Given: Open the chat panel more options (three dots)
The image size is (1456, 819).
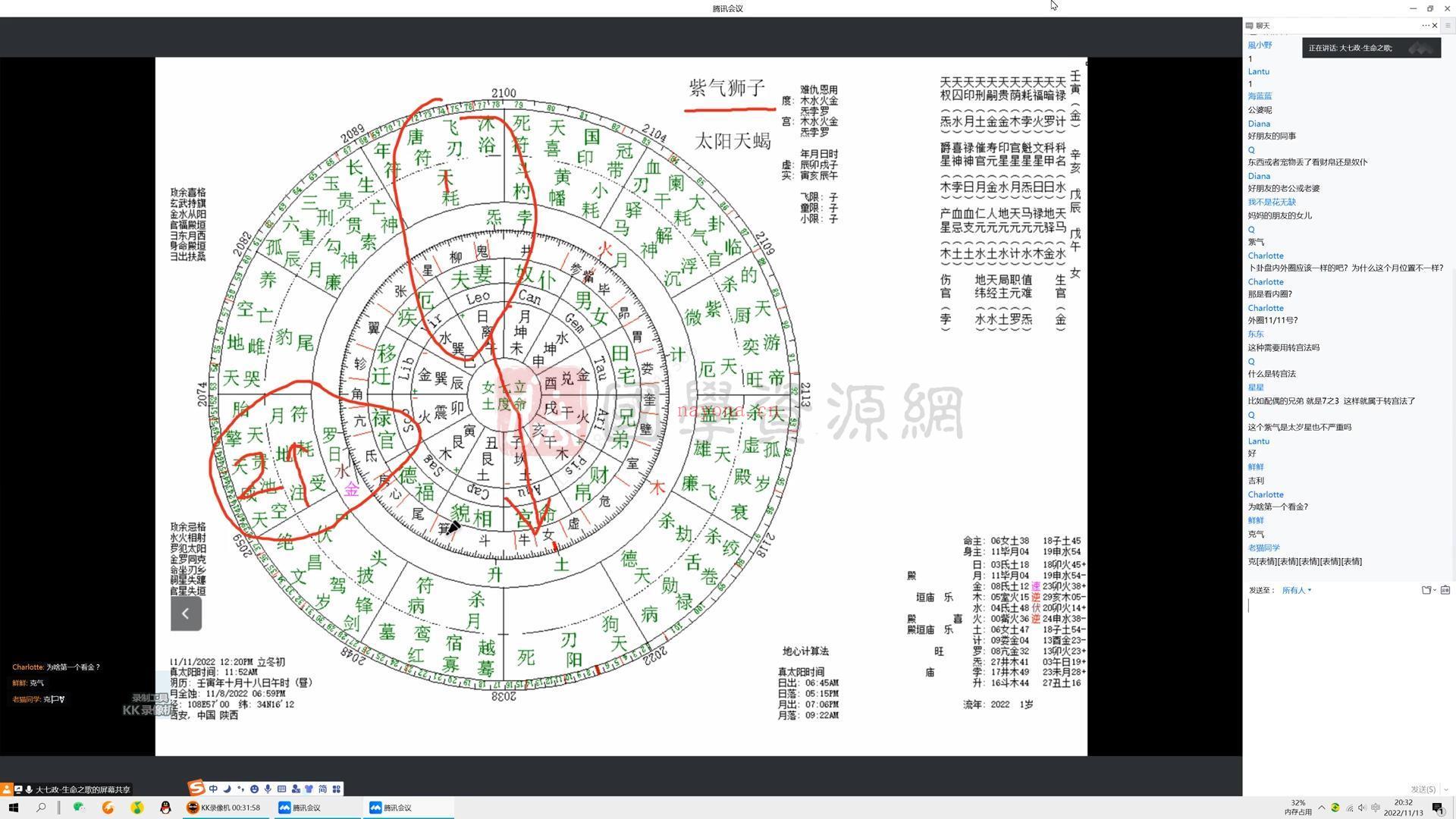Looking at the screenshot, I should (x=1425, y=25).
